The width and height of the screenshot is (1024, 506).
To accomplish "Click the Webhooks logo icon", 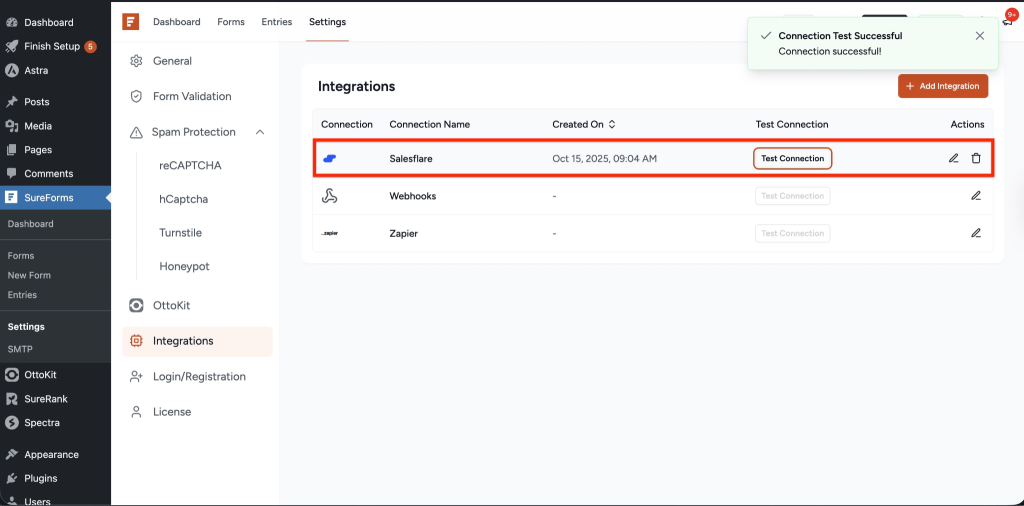I will [329, 196].
